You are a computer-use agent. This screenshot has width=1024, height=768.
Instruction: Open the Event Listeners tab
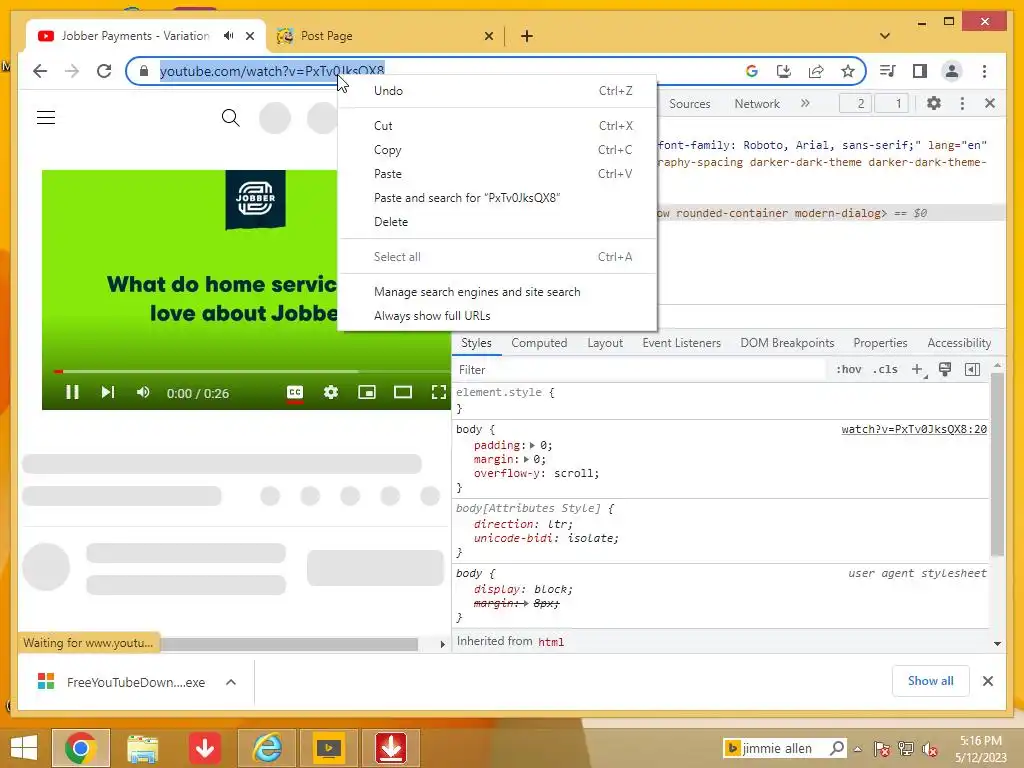[x=681, y=343]
